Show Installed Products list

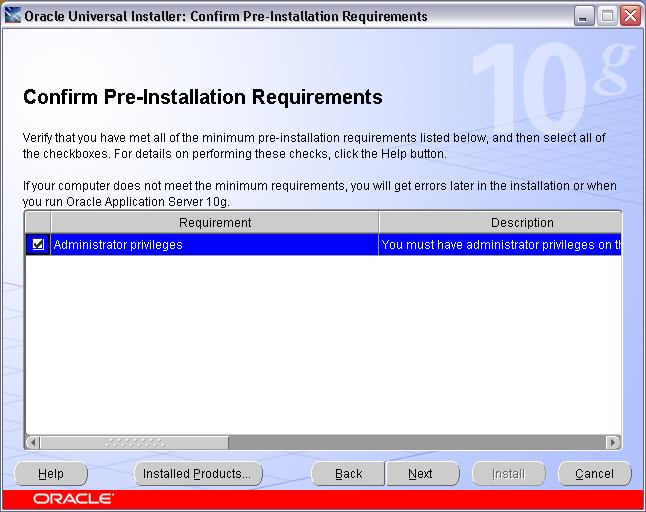[x=198, y=474]
